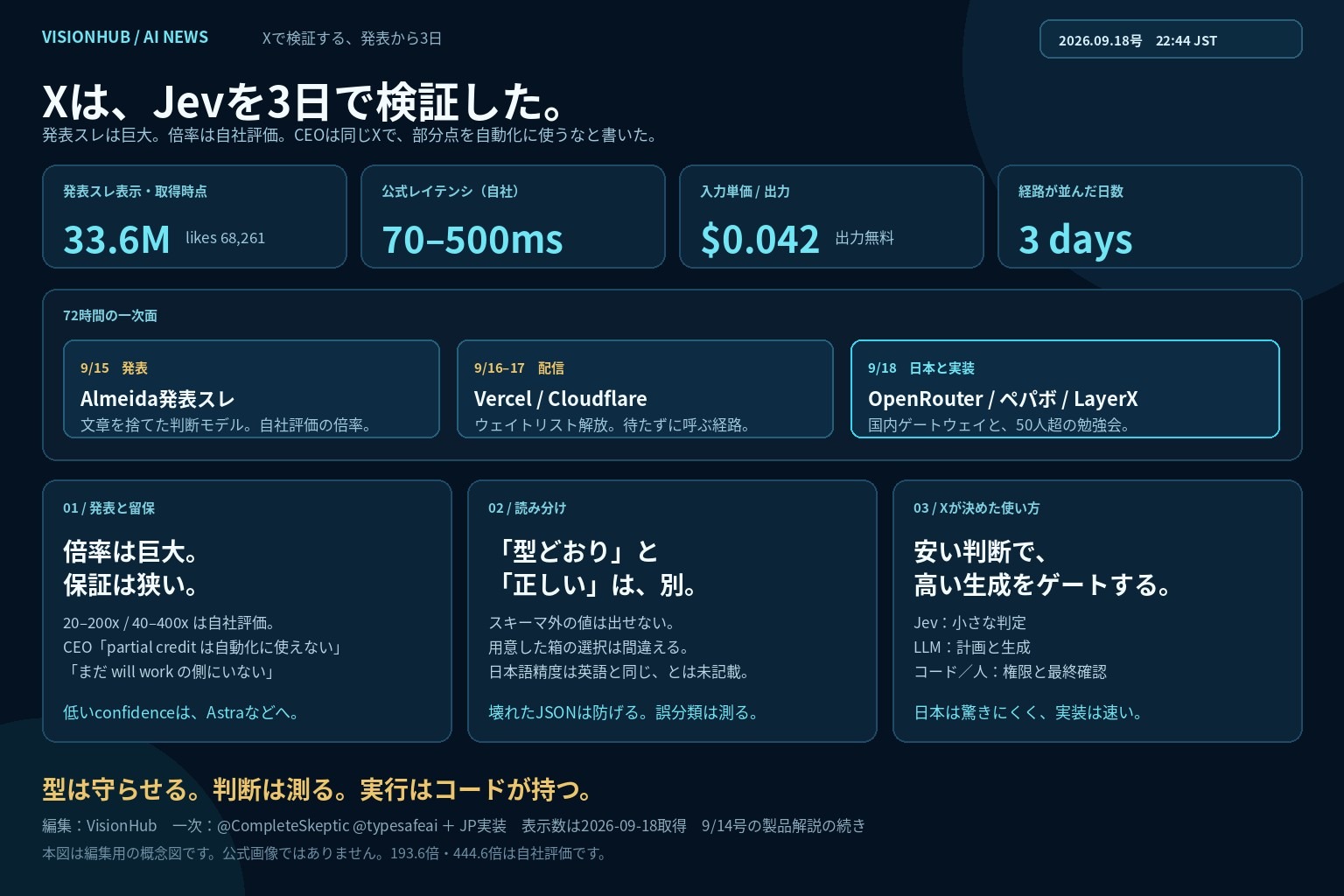1344x896 pixels.
Task: Open the 9/16–17 配信 timeline card
Action: point(645,388)
